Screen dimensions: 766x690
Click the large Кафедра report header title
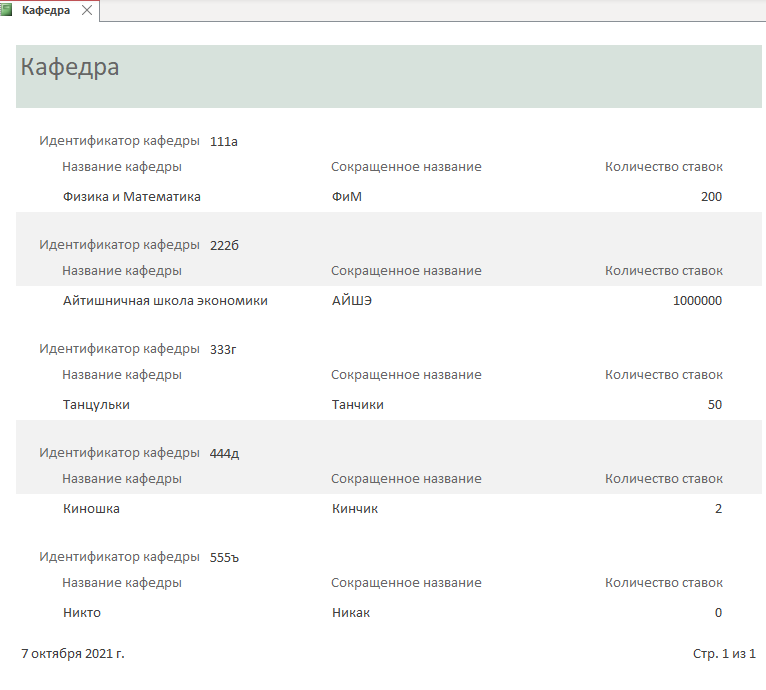(70, 67)
